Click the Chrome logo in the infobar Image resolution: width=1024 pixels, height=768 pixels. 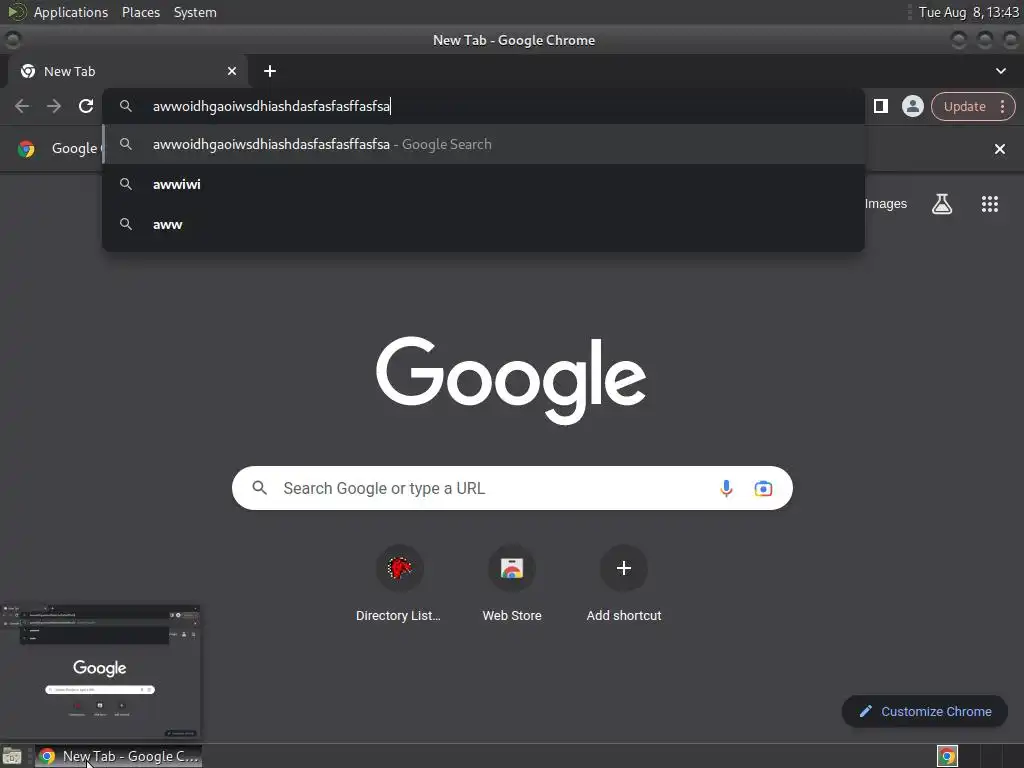26,149
